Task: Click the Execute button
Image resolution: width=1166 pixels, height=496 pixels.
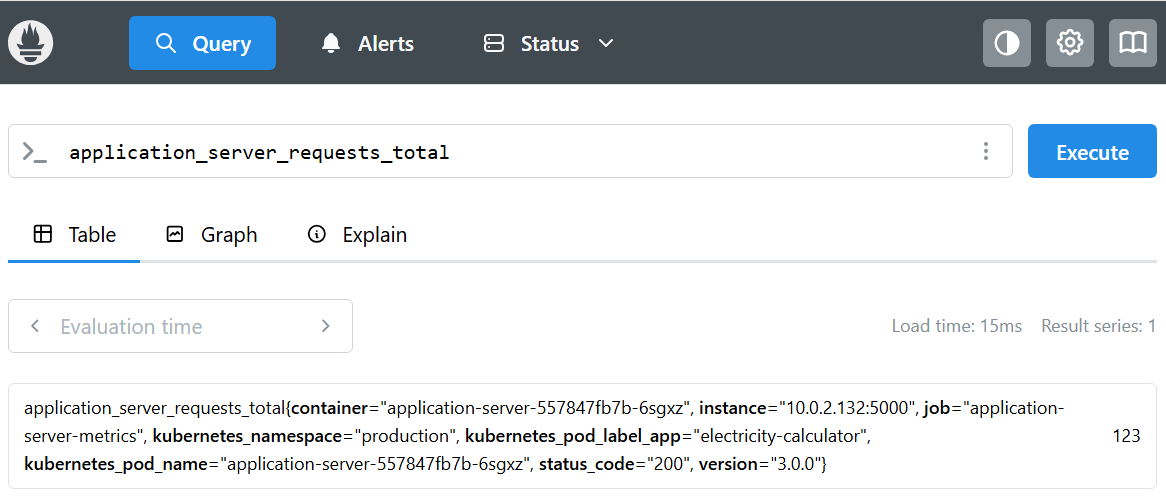Action: 1092,152
